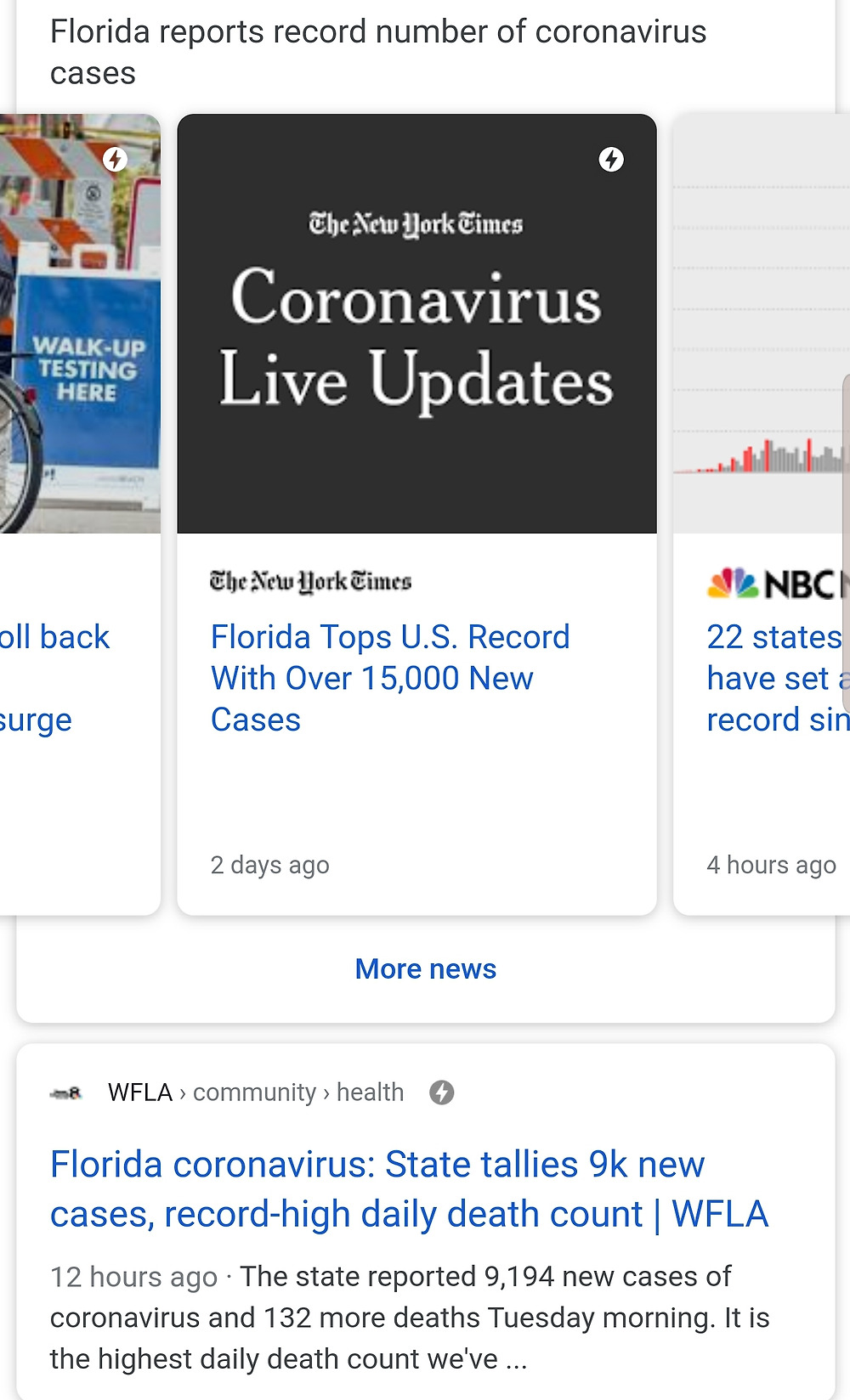Click the New York Times logo below image

click(310, 582)
